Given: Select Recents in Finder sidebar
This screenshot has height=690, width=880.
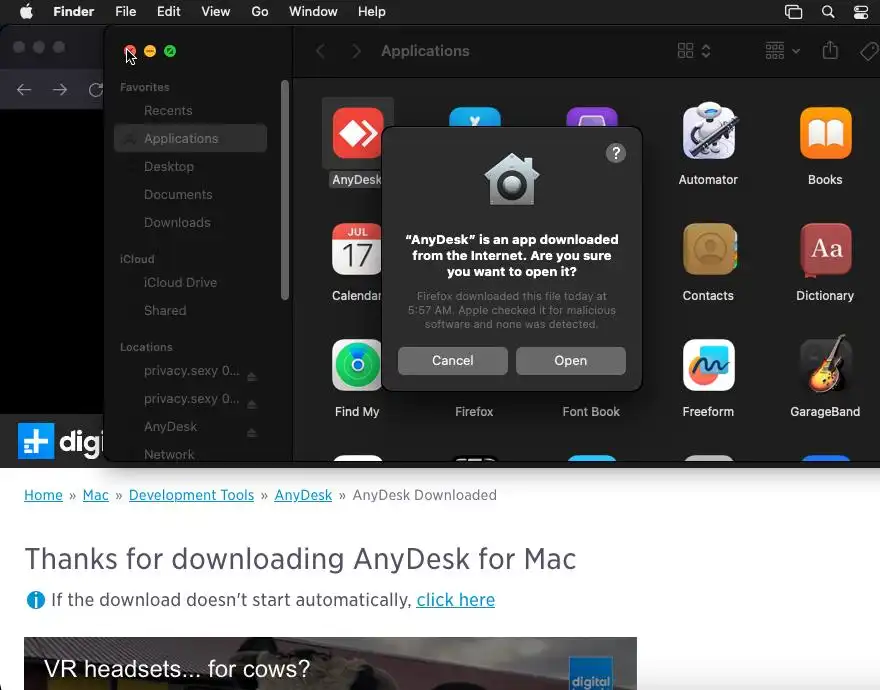Looking at the screenshot, I should (x=190, y=111).
